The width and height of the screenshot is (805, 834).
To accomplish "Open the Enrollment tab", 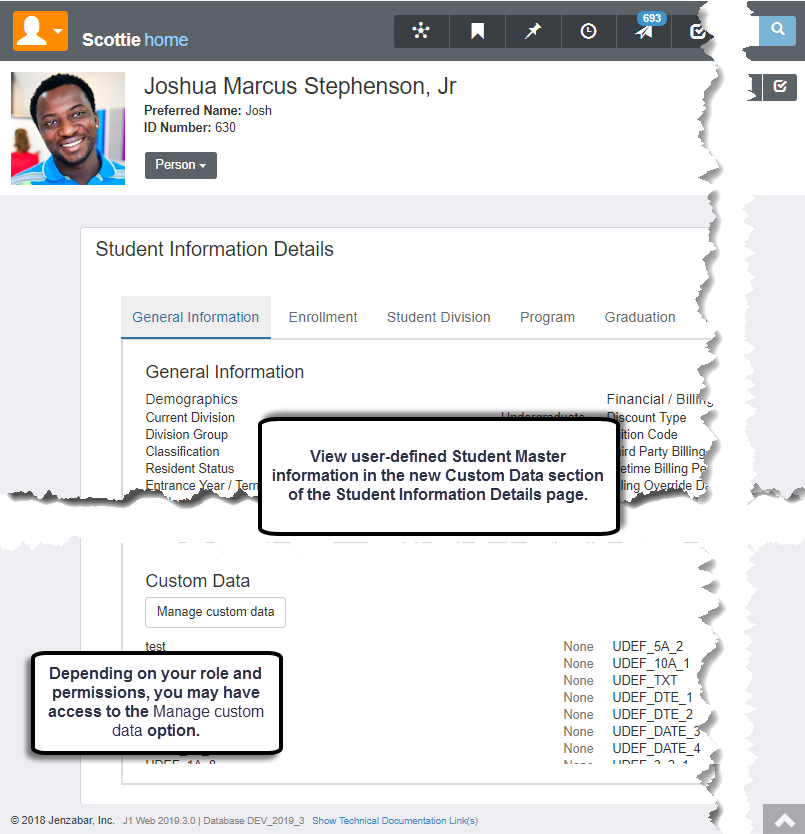I will point(323,317).
